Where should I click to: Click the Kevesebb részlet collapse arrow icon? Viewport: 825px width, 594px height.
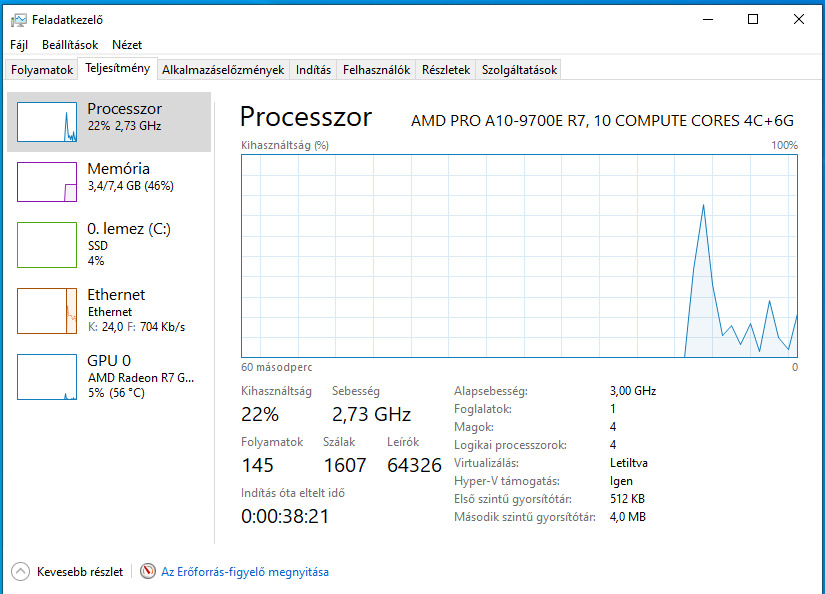20,572
